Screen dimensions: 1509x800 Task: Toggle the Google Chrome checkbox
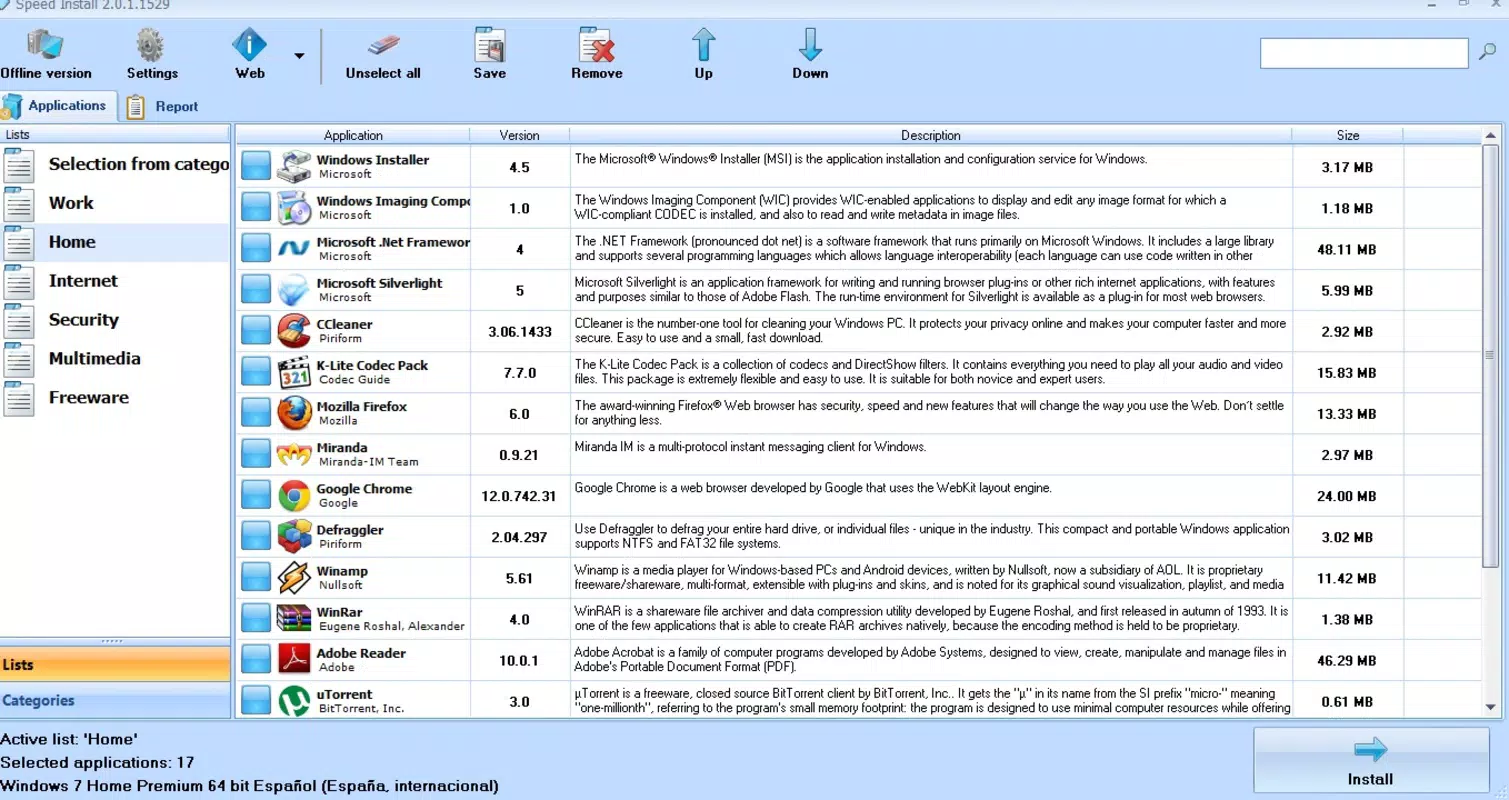click(x=256, y=496)
